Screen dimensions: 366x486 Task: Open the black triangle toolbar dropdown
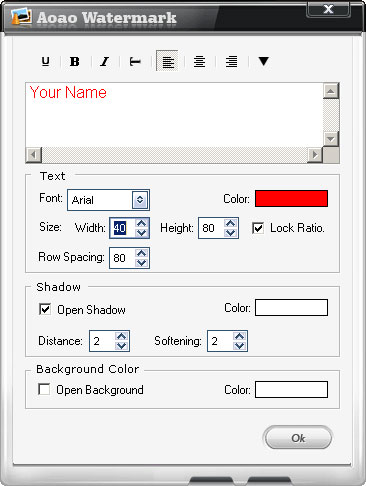[264, 61]
